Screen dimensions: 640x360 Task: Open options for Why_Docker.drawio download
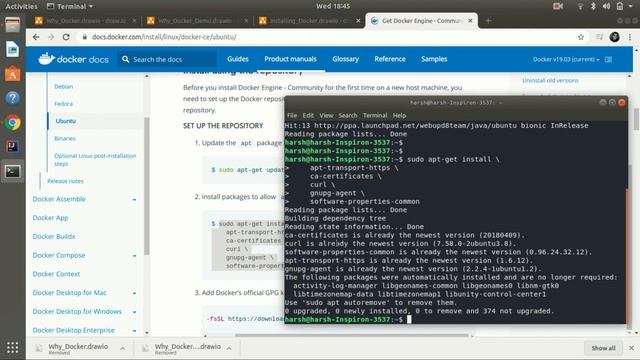tap(122, 348)
